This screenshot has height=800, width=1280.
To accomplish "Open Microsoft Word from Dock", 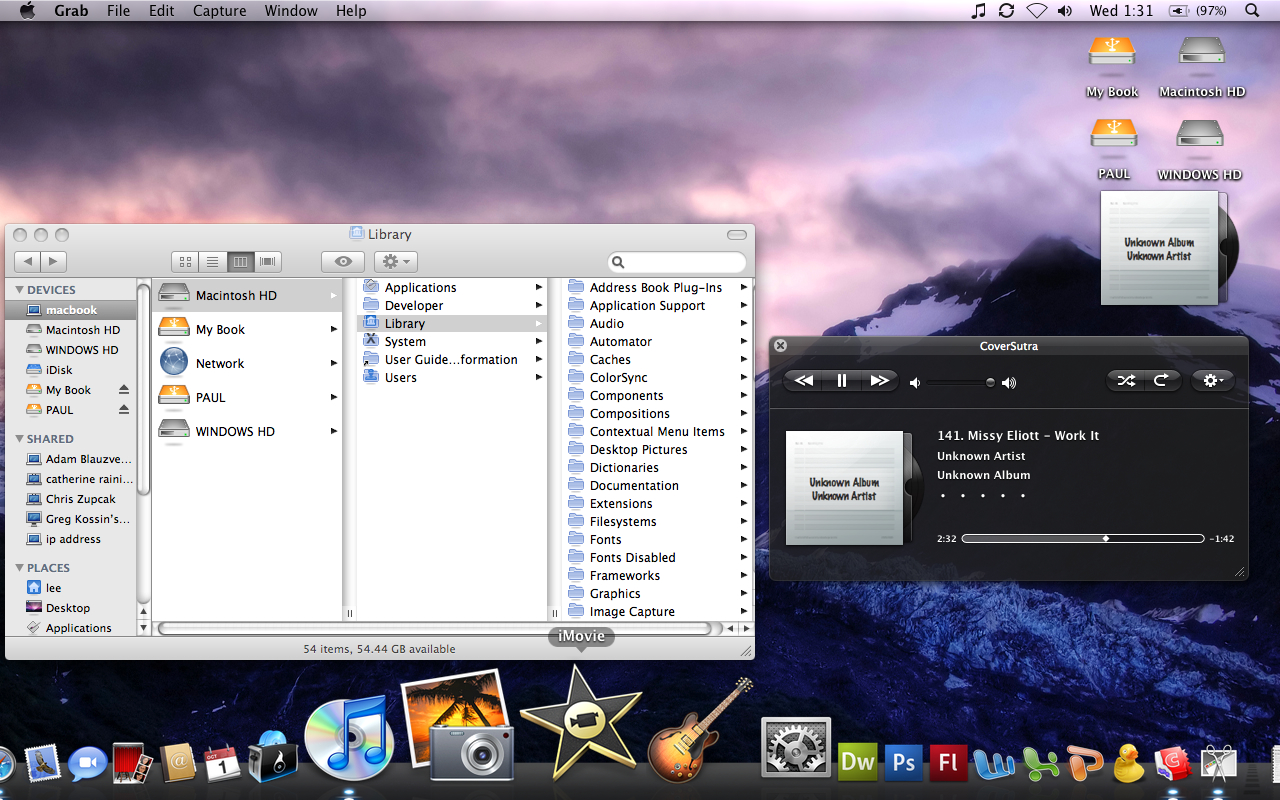I will [994, 764].
